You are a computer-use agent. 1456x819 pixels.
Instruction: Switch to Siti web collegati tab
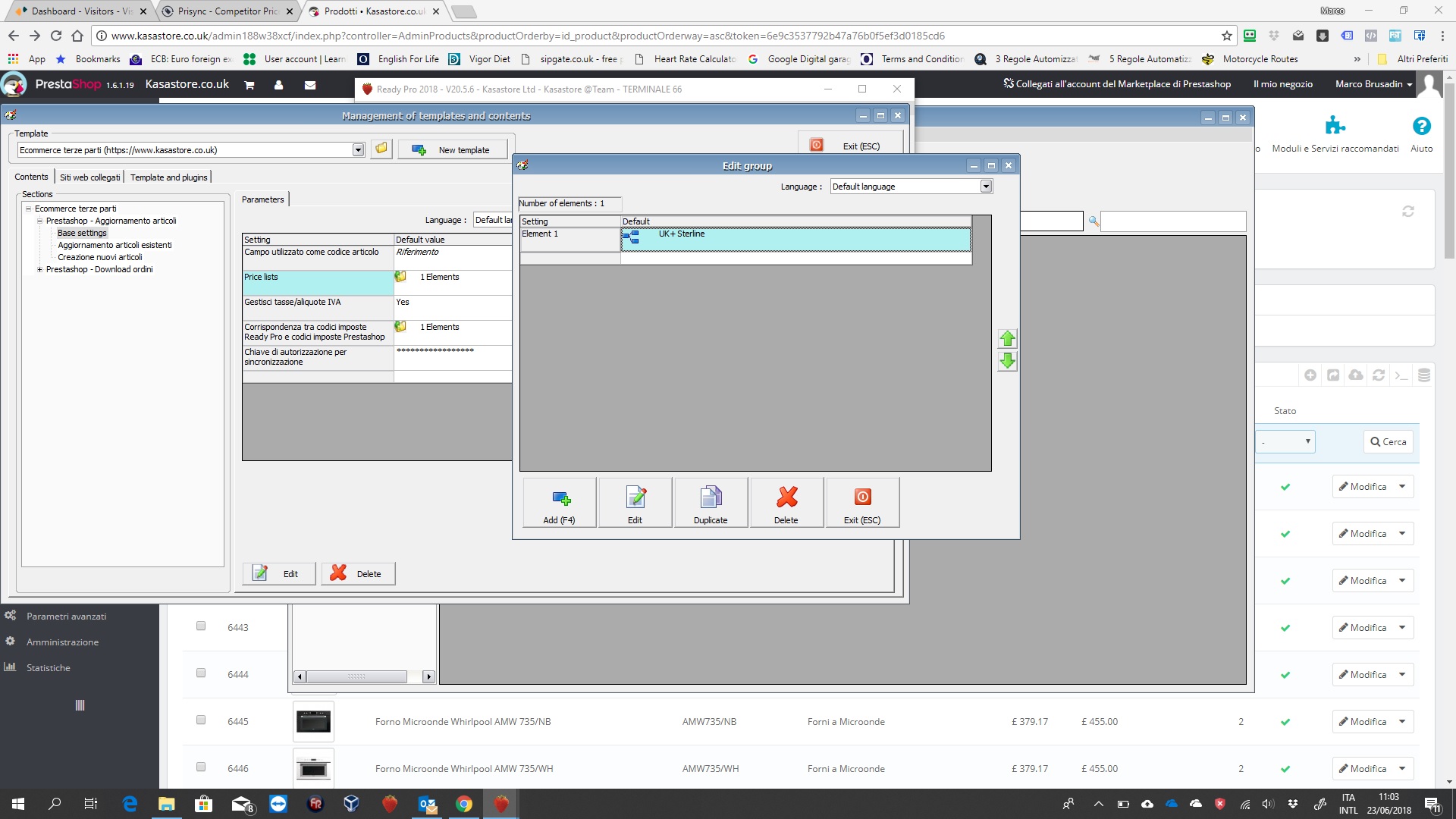click(x=89, y=177)
